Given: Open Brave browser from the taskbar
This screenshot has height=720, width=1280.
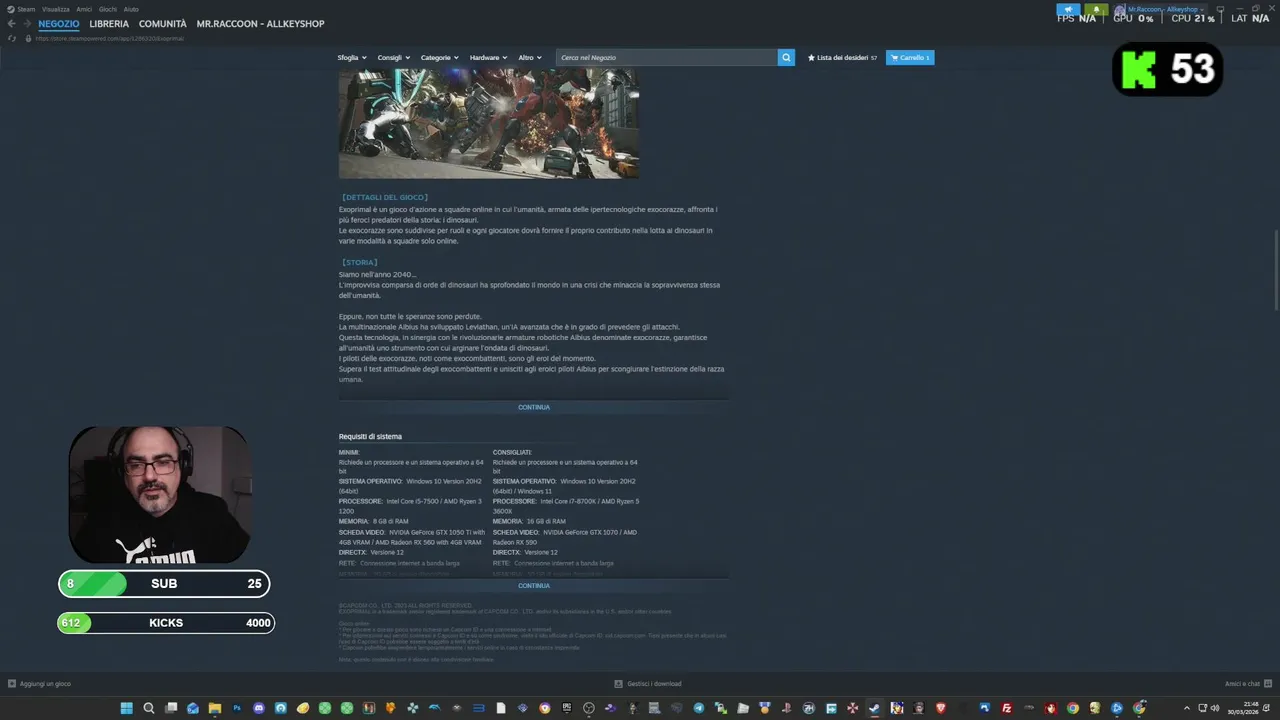Looking at the screenshot, I should pos(940,708).
